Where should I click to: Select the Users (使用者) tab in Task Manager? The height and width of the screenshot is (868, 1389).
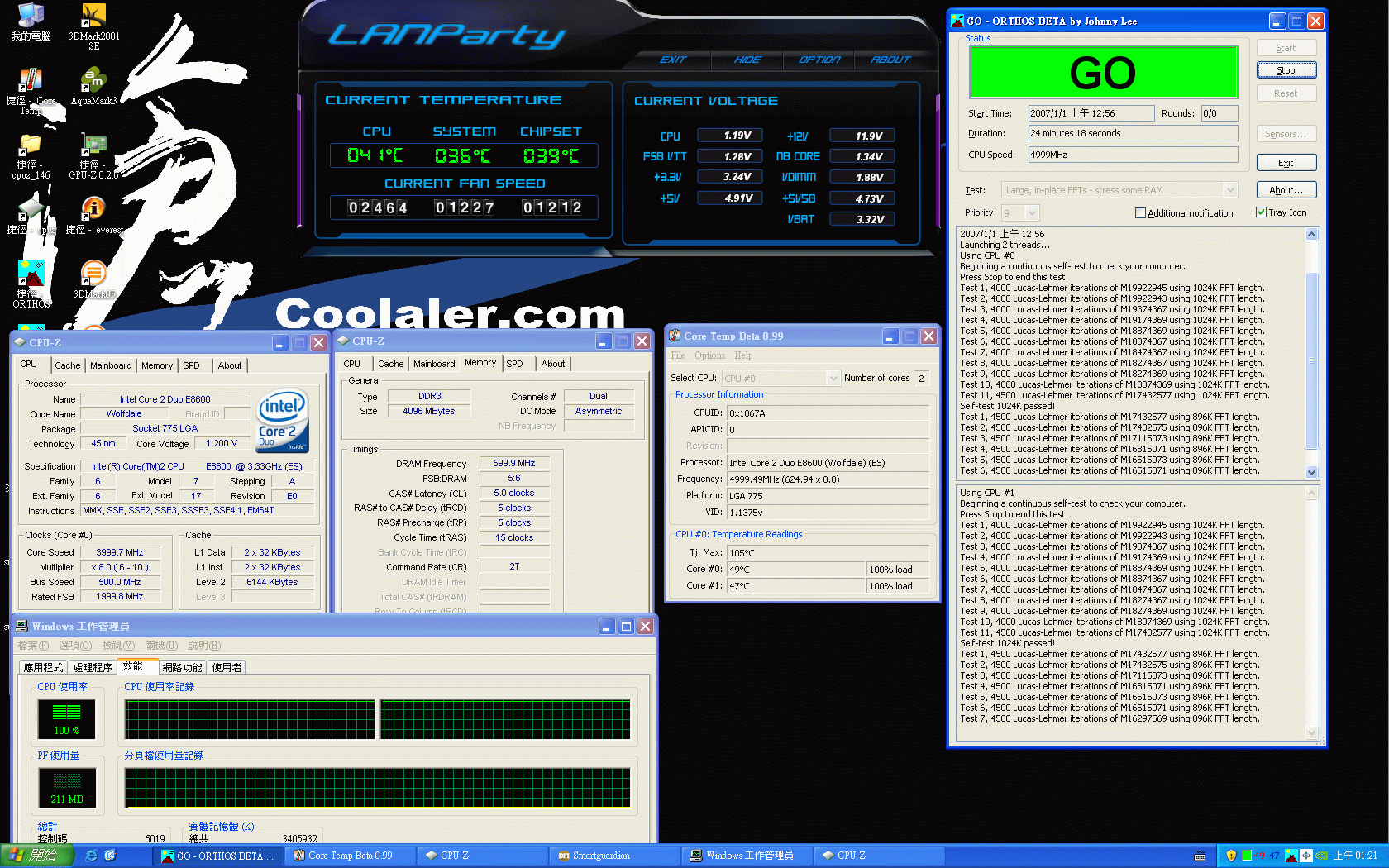click(x=227, y=667)
